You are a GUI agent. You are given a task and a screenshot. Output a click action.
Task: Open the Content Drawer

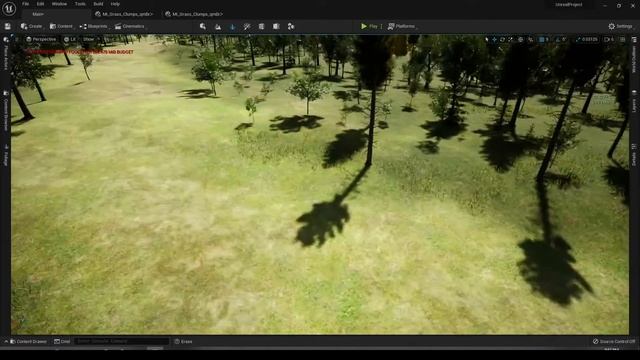coord(28,341)
